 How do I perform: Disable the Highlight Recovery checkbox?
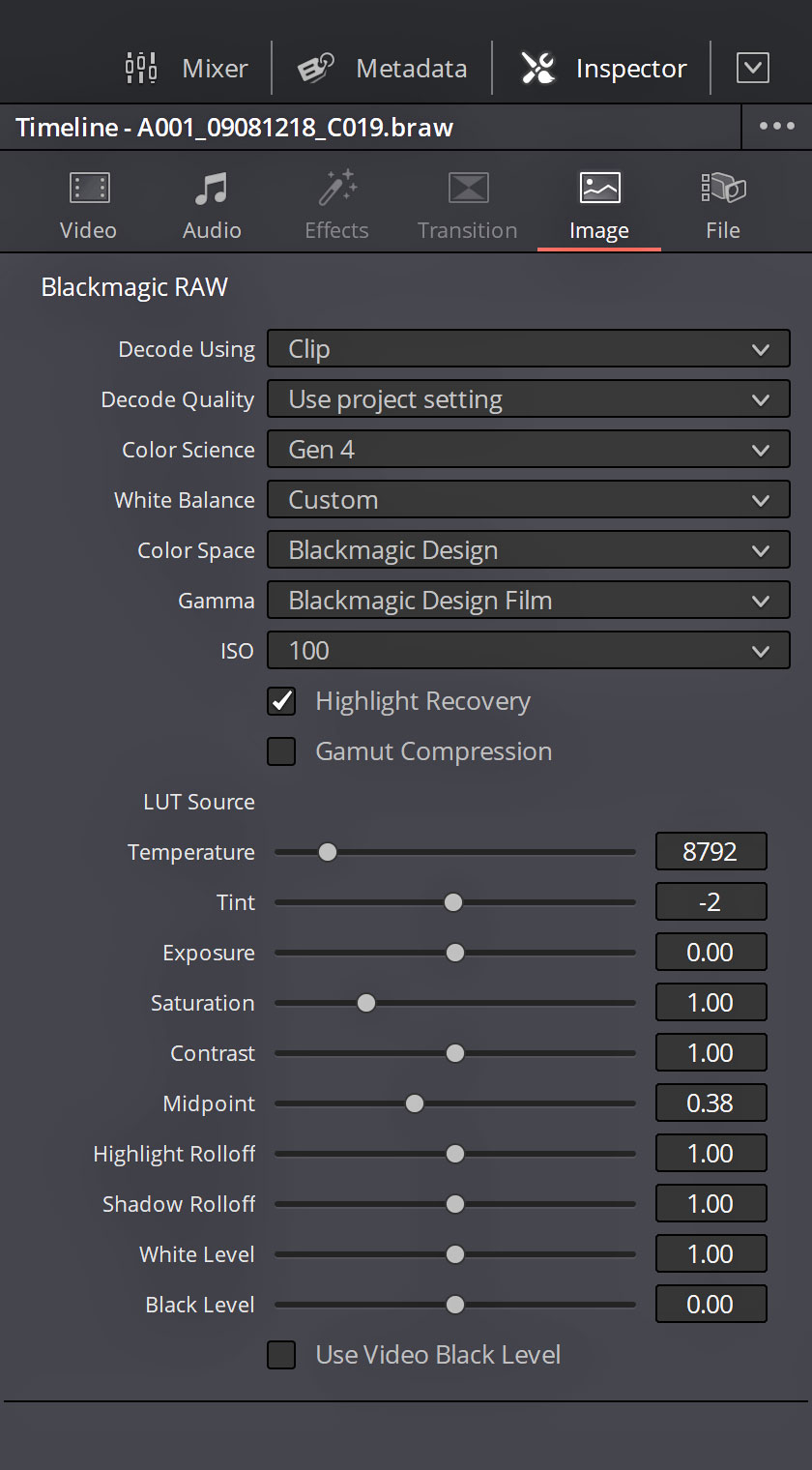(x=281, y=701)
